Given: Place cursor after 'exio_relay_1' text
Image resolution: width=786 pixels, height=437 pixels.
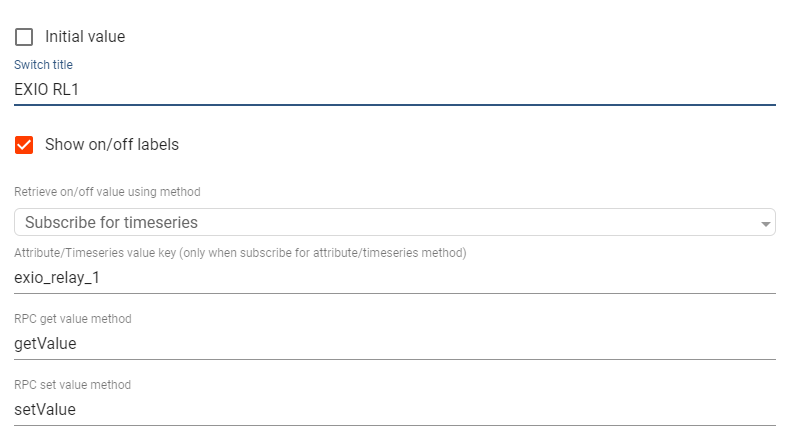Looking at the screenshot, I should (x=100, y=278).
